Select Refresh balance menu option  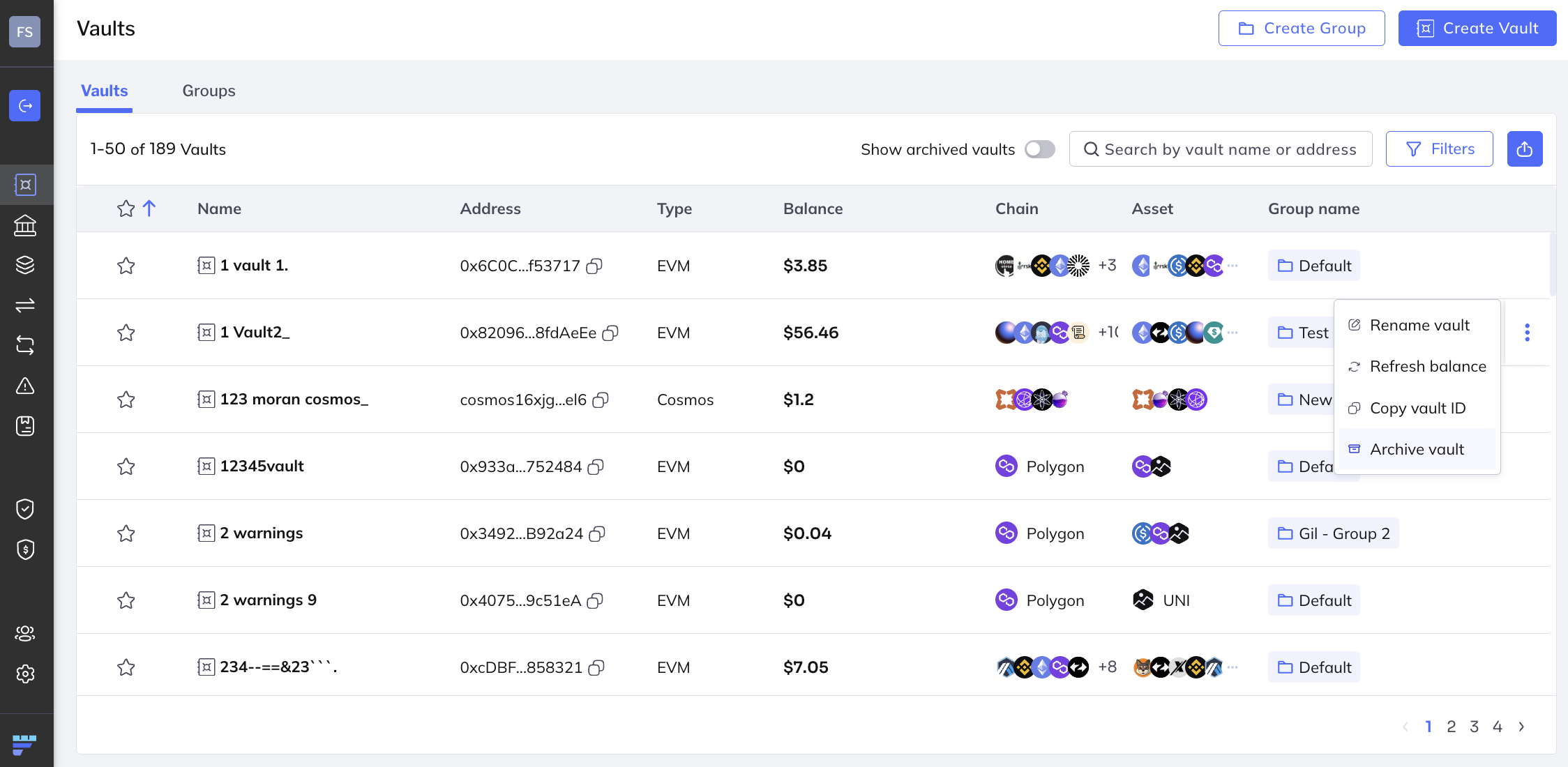point(1417,367)
